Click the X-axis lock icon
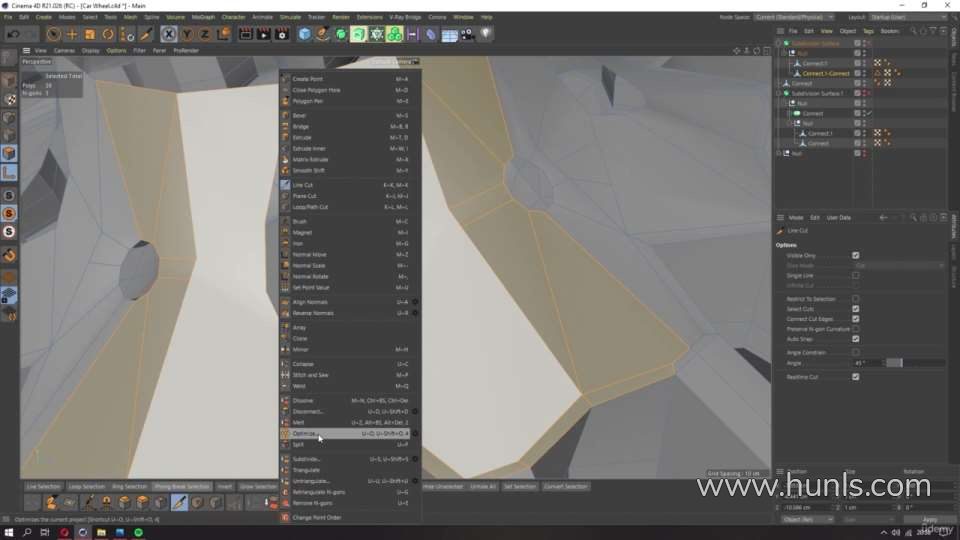960x540 pixels. pyautogui.click(x=170, y=34)
